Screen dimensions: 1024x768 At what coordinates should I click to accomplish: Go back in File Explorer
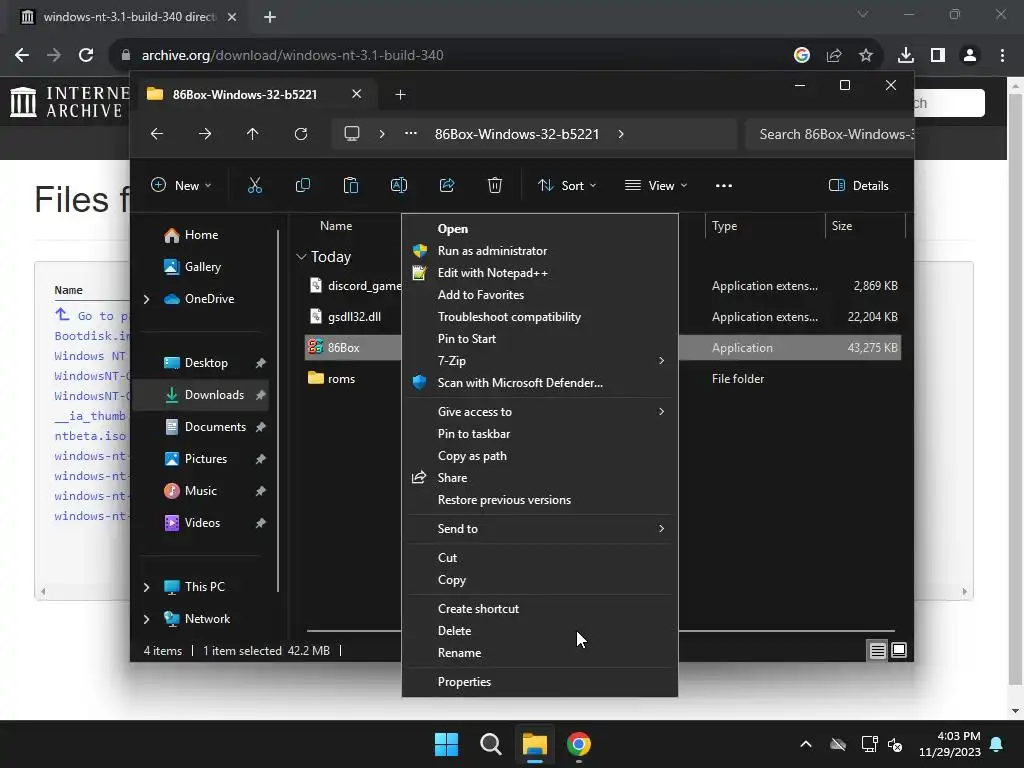pyautogui.click(x=157, y=134)
